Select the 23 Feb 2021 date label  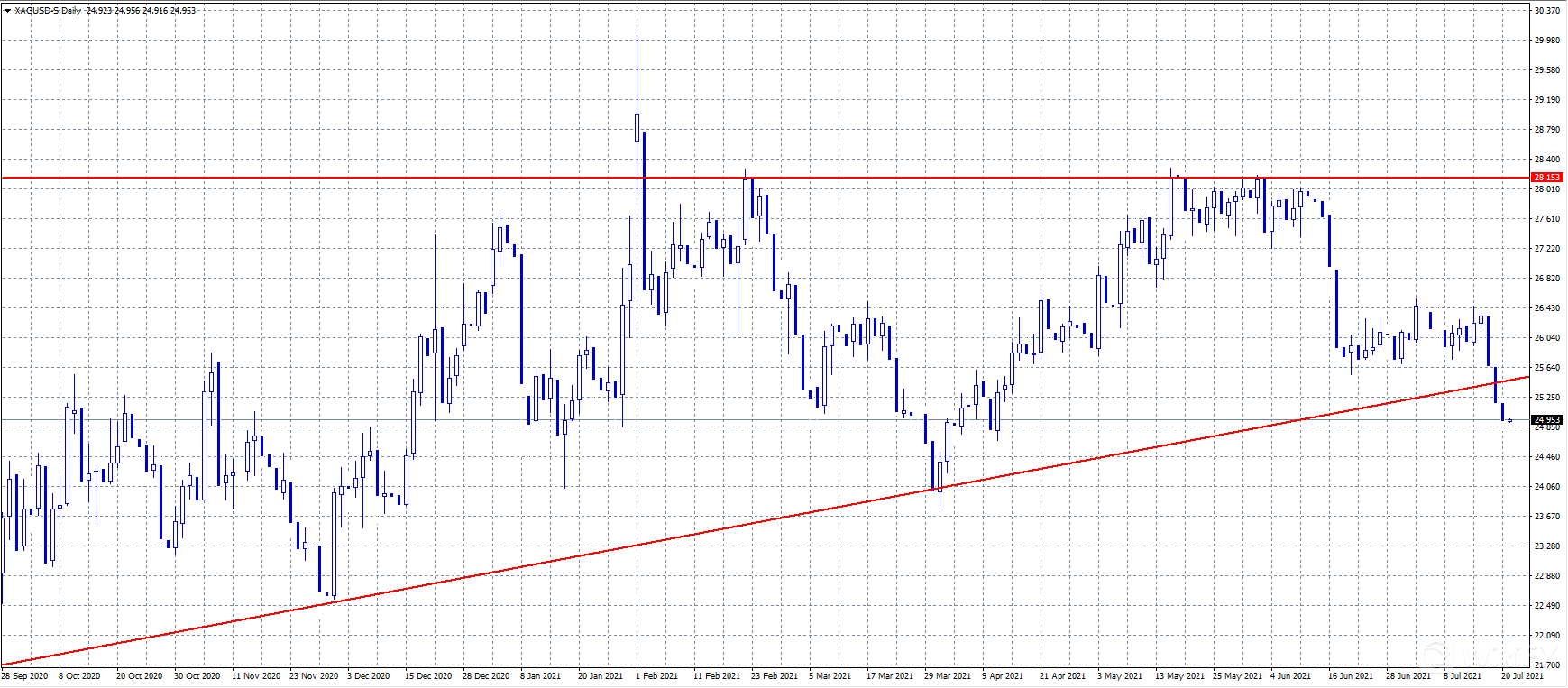pos(775,676)
